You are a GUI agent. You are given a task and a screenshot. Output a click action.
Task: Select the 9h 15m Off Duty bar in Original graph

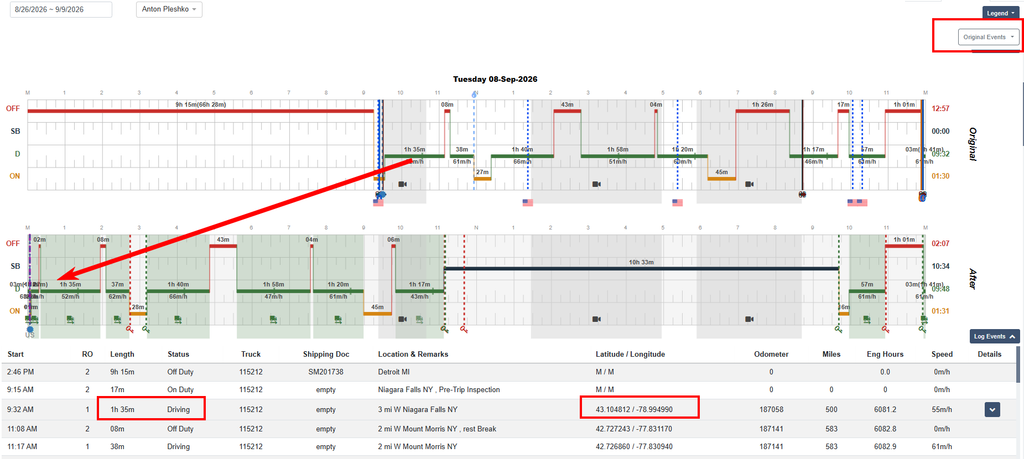click(x=200, y=111)
